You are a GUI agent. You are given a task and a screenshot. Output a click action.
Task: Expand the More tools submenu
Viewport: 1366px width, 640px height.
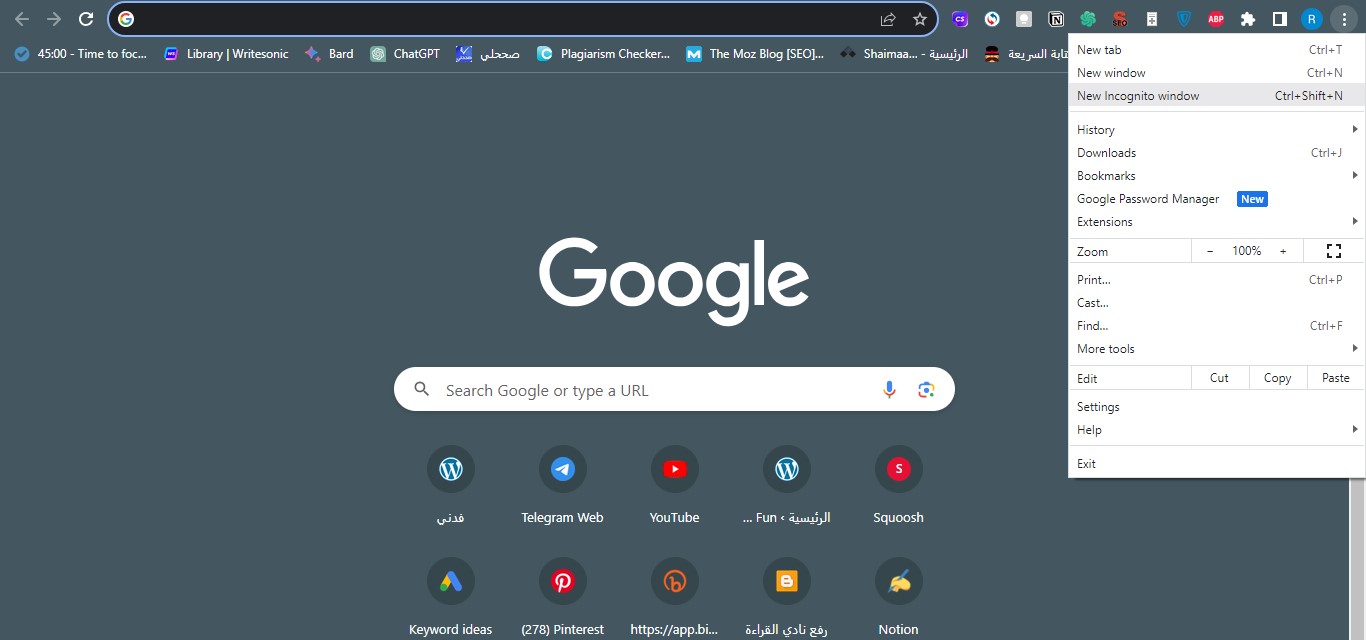tap(1217, 349)
